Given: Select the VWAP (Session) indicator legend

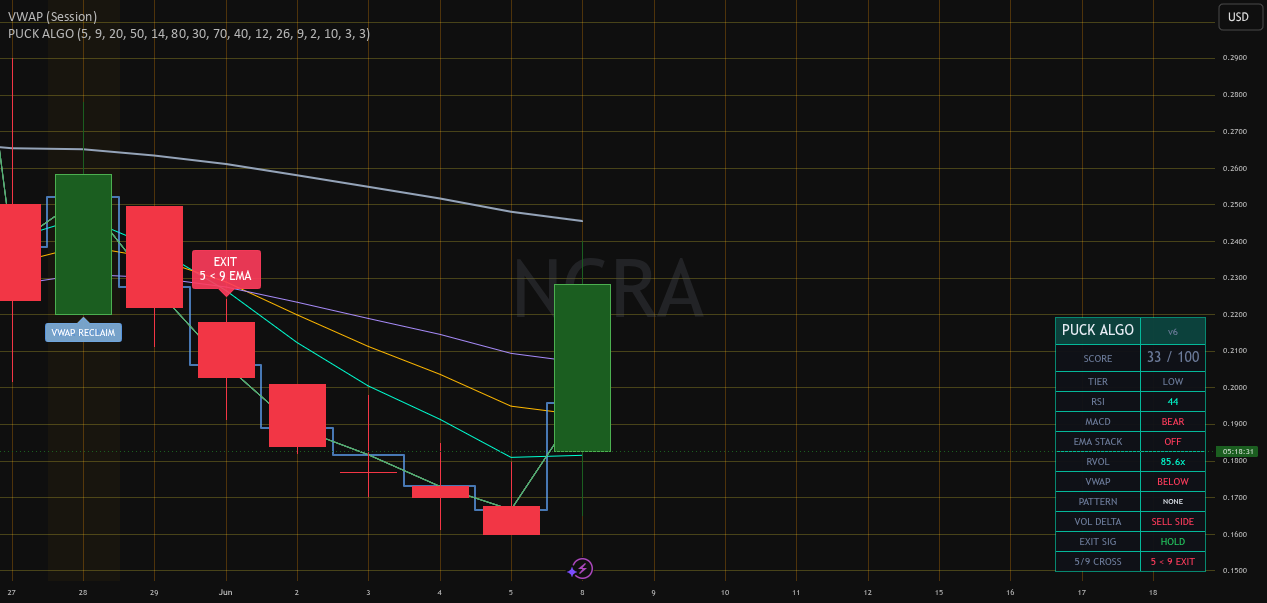Looking at the screenshot, I should point(52,16).
